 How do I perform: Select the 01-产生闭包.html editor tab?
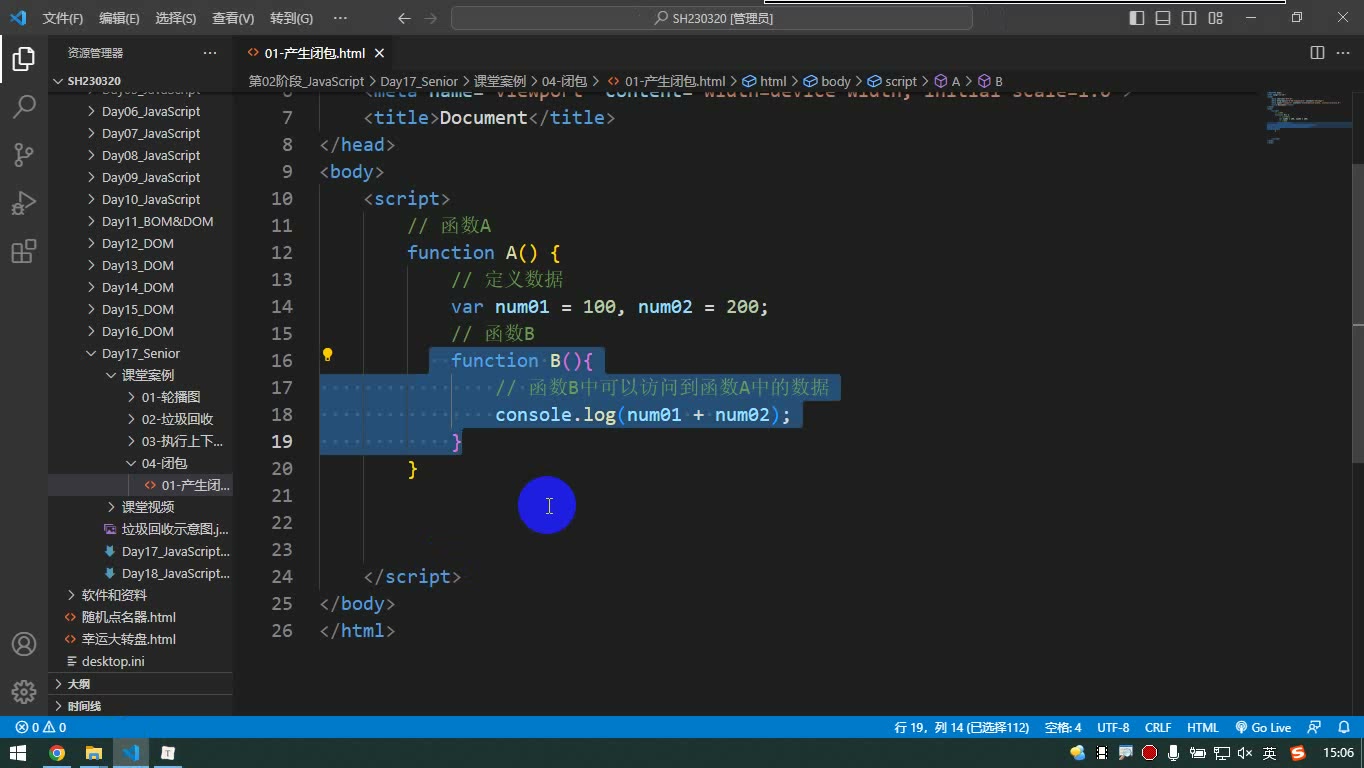pos(314,53)
